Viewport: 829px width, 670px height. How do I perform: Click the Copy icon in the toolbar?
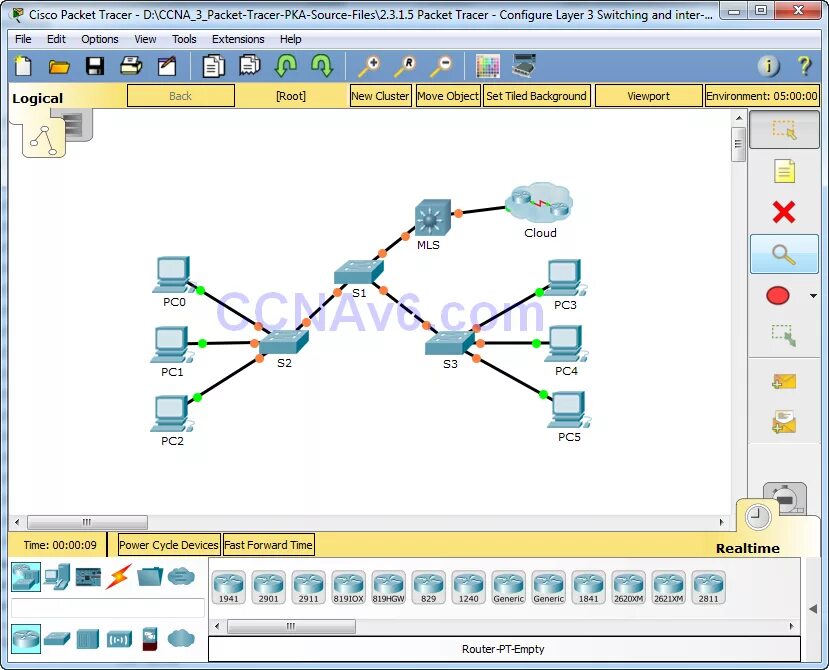[x=214, y=67]
